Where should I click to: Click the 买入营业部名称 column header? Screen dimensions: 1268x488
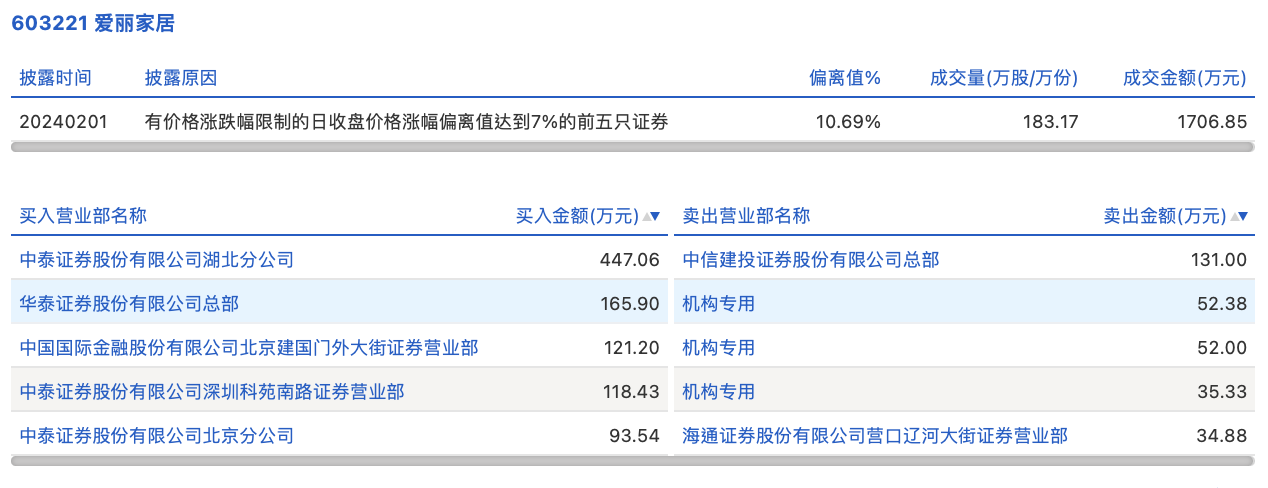tap(83, 216)
